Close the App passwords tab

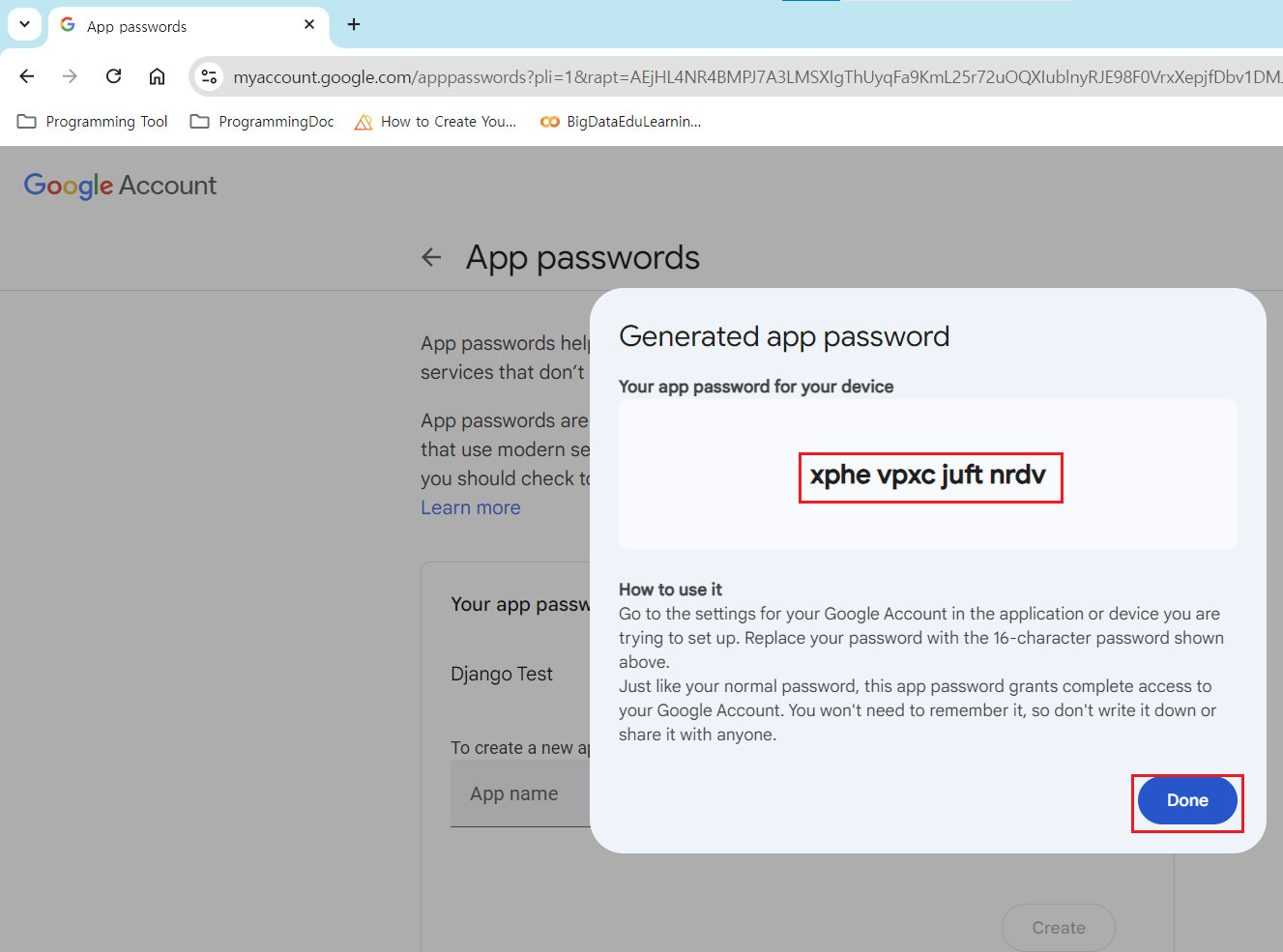click(309, 25)
